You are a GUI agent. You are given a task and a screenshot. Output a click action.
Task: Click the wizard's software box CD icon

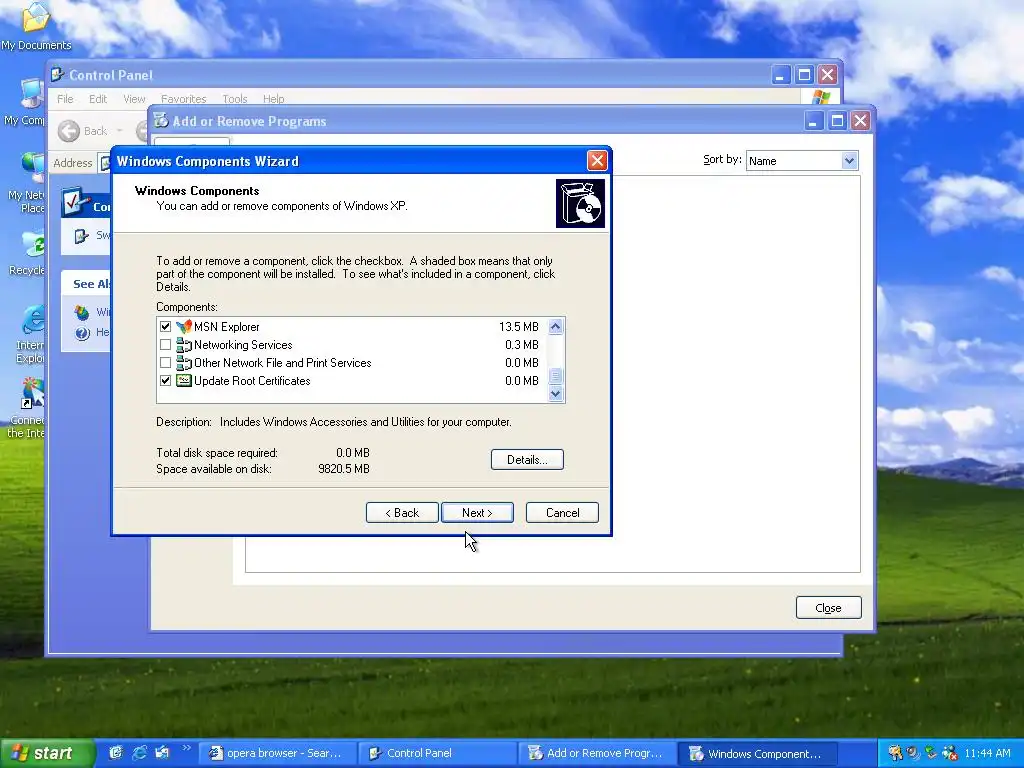[x=580, y=204]
